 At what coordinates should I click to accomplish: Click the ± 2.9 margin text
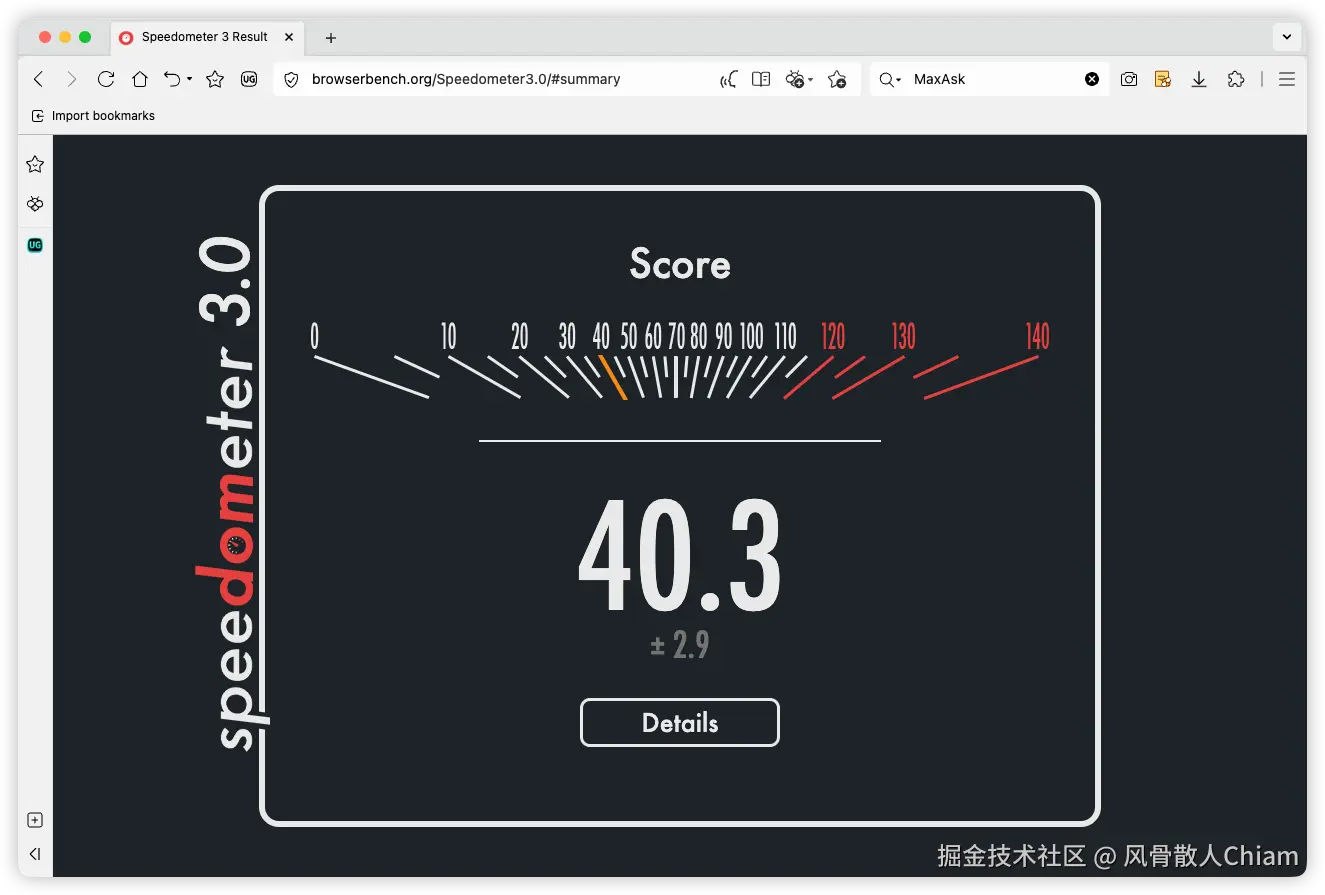coord(680,645)
